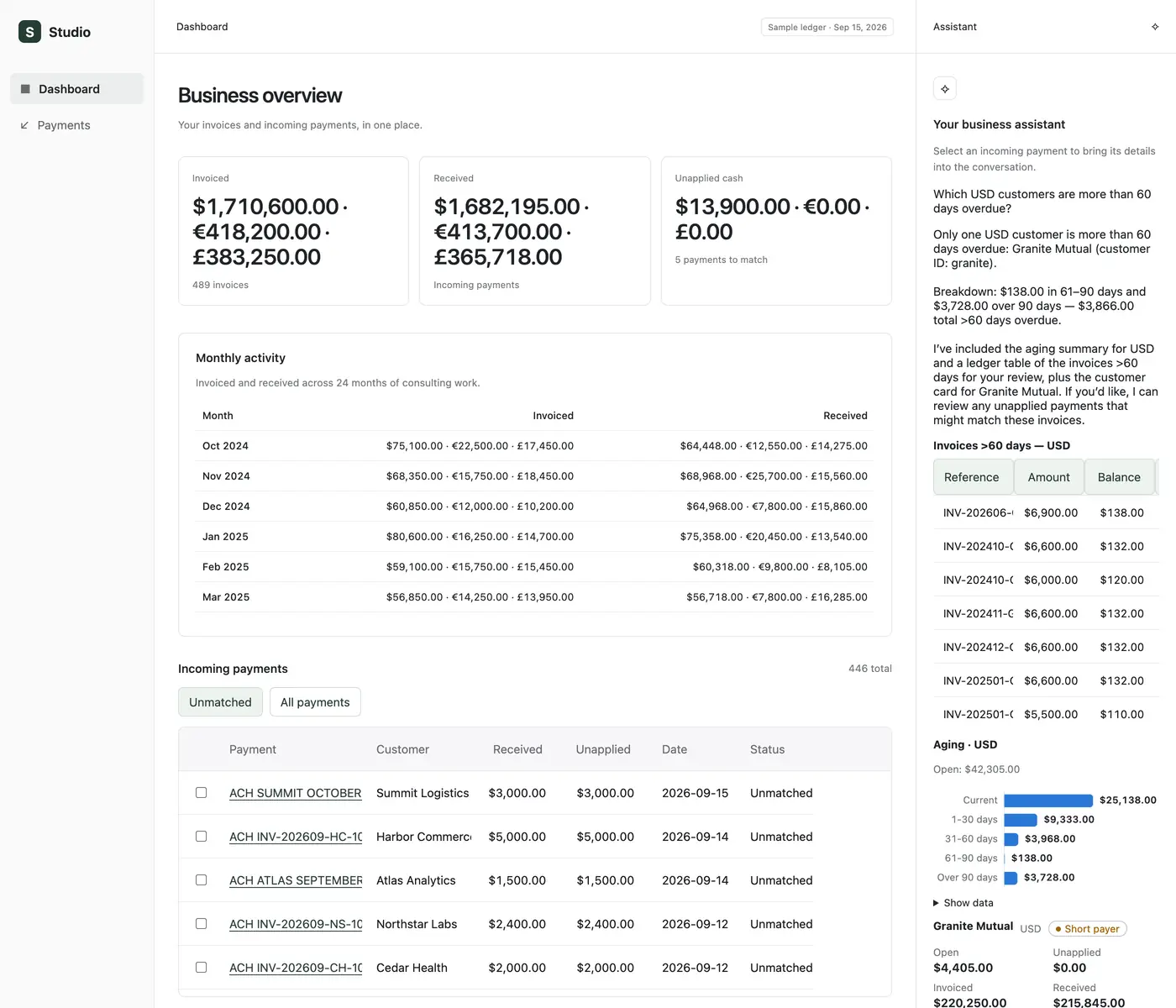
Task: Check the Atlas Analytics payment checkbox
Action: 201,879
